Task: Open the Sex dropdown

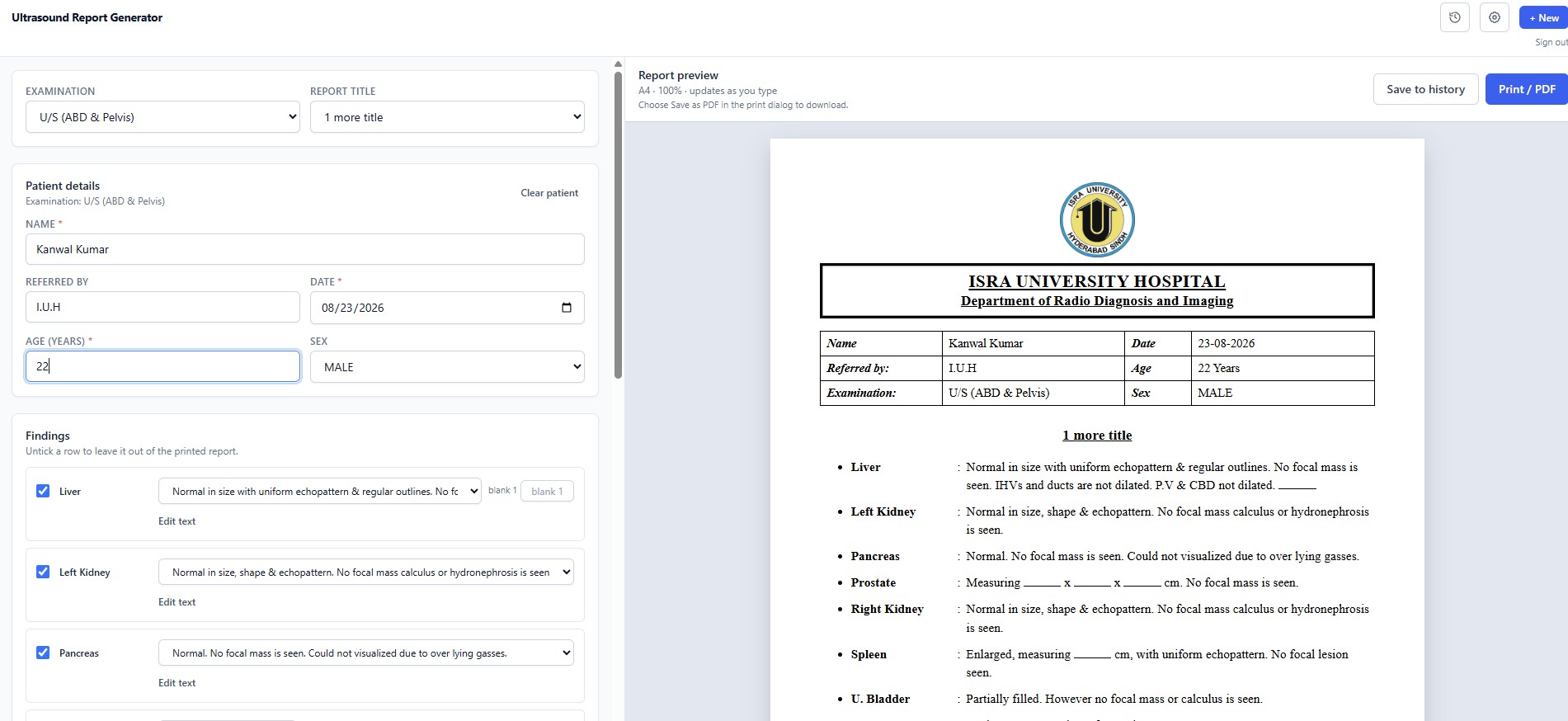Action: pyautogui.click(x=447, y=367)
